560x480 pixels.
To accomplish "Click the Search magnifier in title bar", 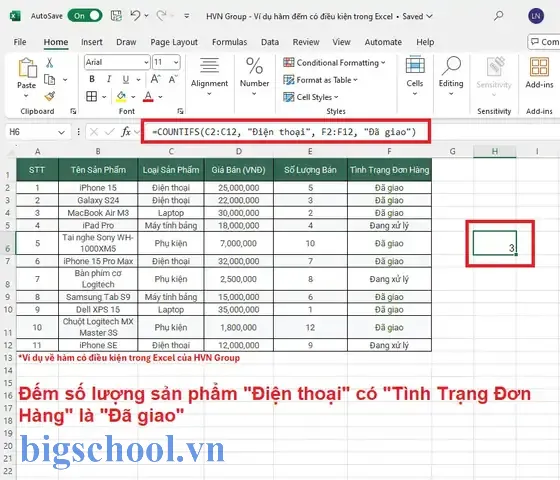I will (499, 15).
